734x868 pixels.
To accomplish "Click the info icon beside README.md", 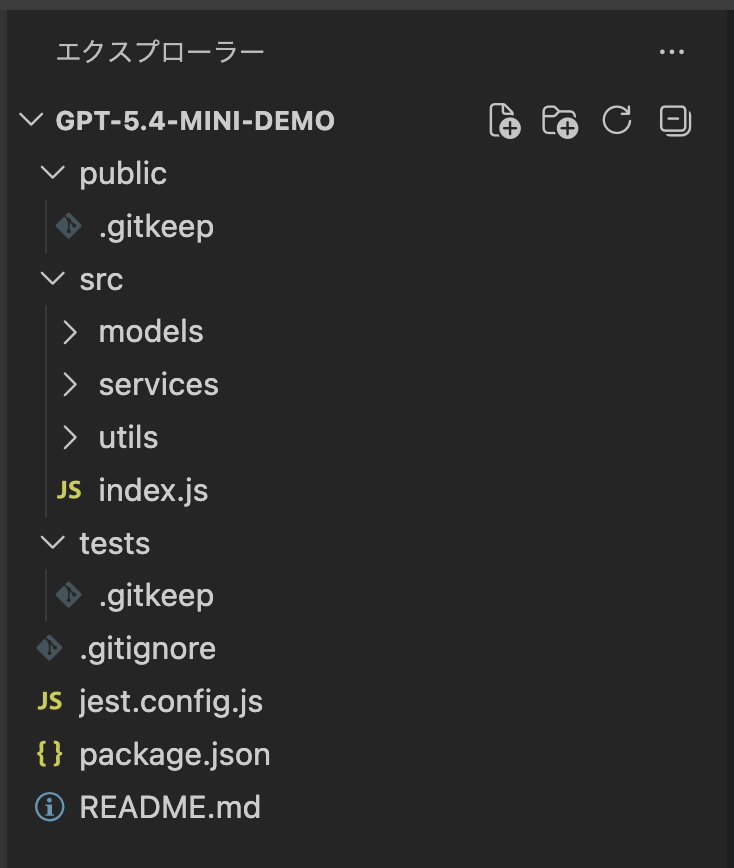I will [49, 807].
